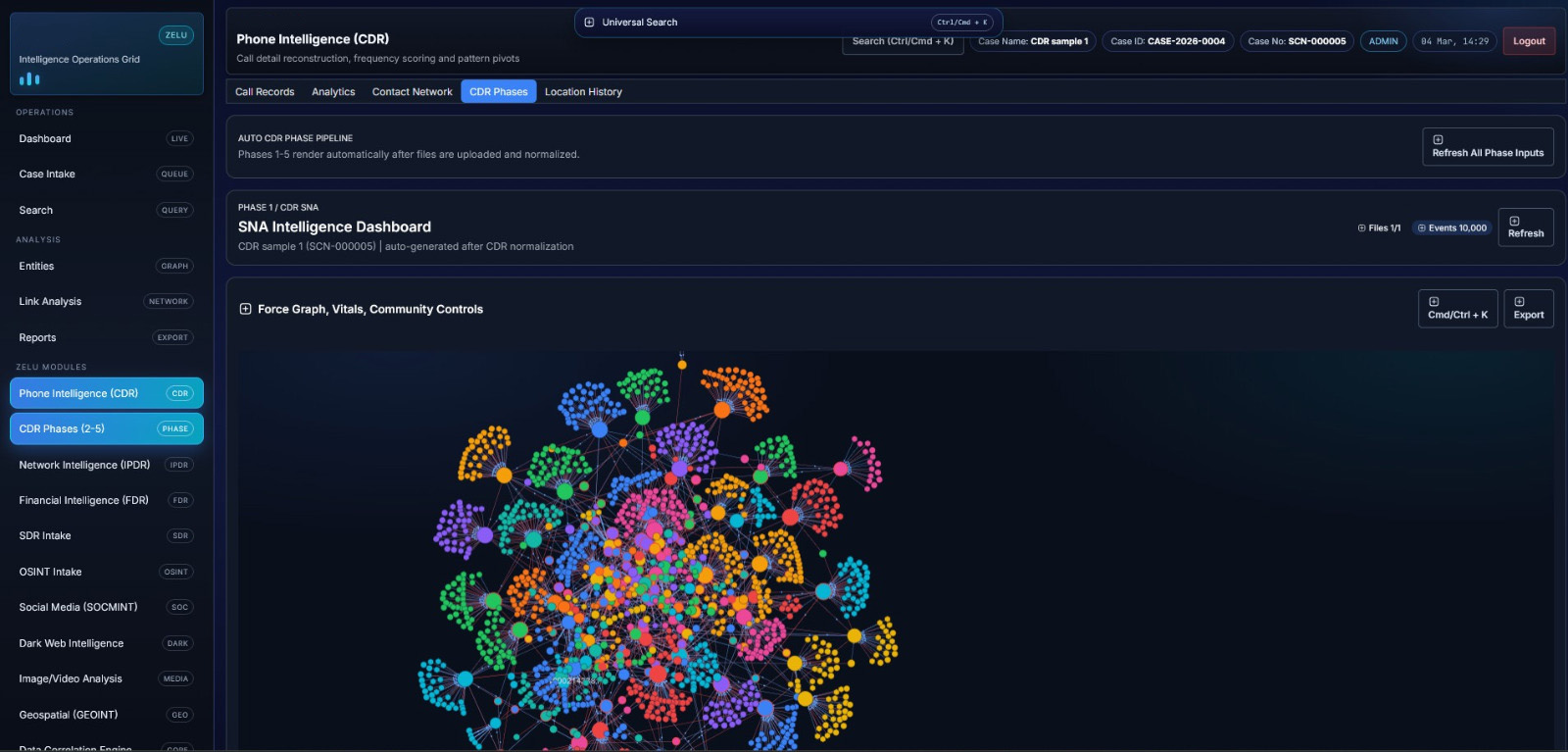
Task: Click the SOC badge beside Social Media
Action: click(x=180, y=608)
